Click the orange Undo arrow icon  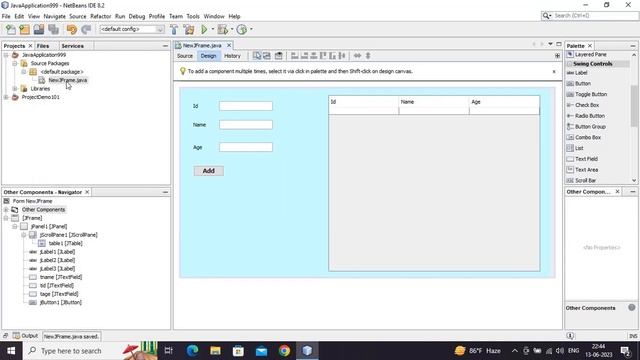[x=71, y=29]
